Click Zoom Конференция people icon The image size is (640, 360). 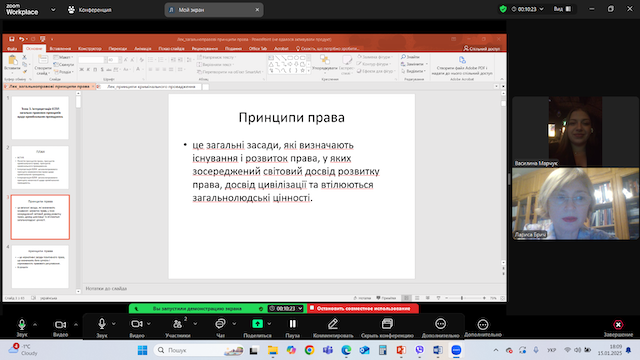(x=71, y=9)
